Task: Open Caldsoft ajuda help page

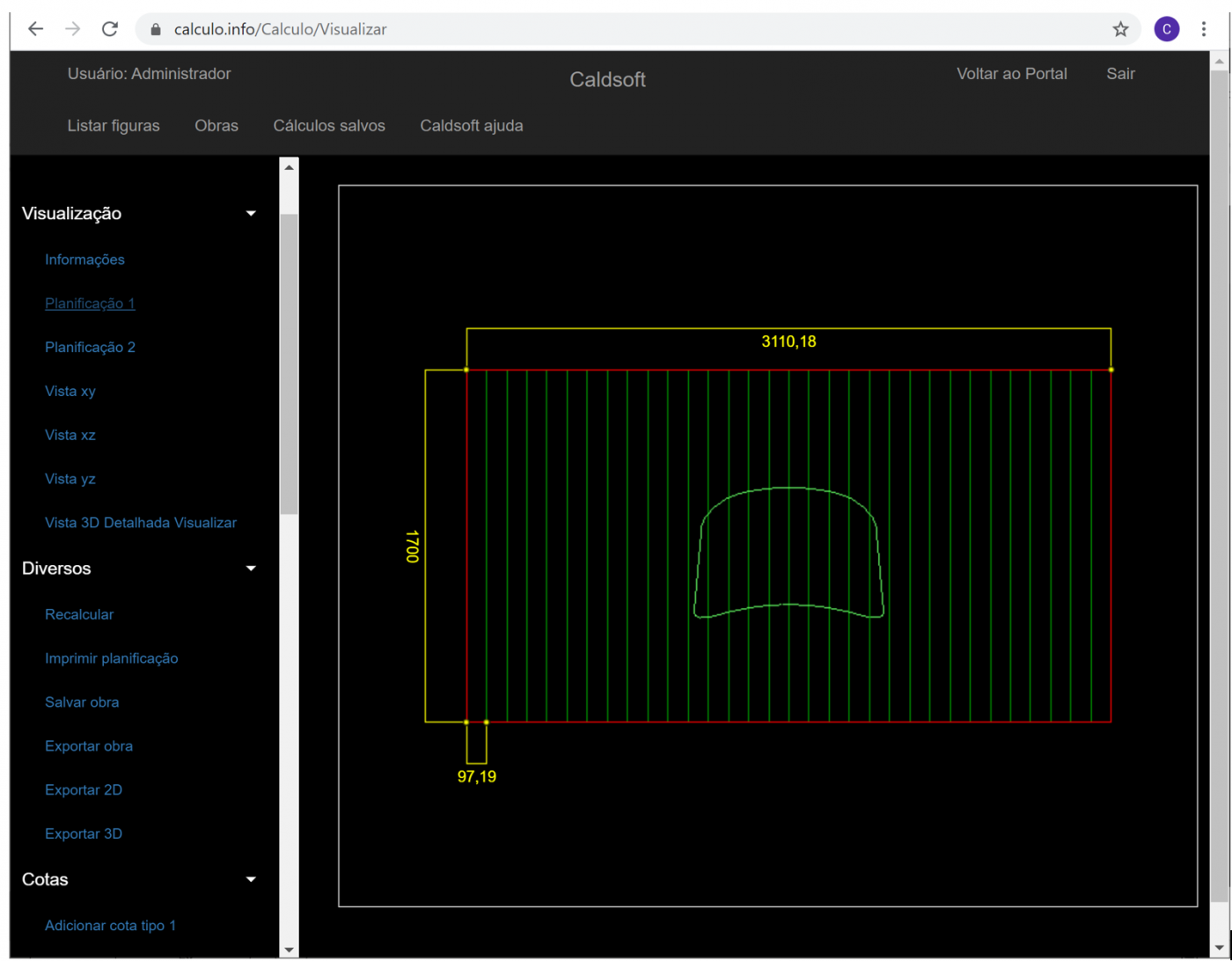Action: pyautogui.click(x=472, y=126)
